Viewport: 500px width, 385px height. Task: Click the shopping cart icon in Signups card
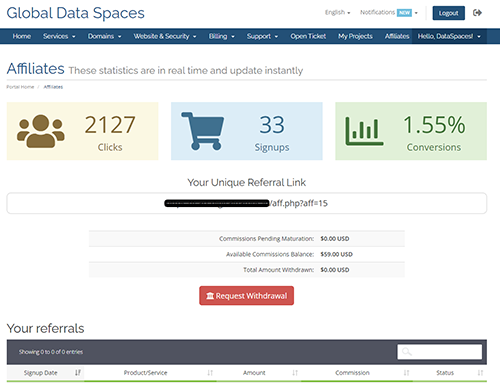point(203,131)
